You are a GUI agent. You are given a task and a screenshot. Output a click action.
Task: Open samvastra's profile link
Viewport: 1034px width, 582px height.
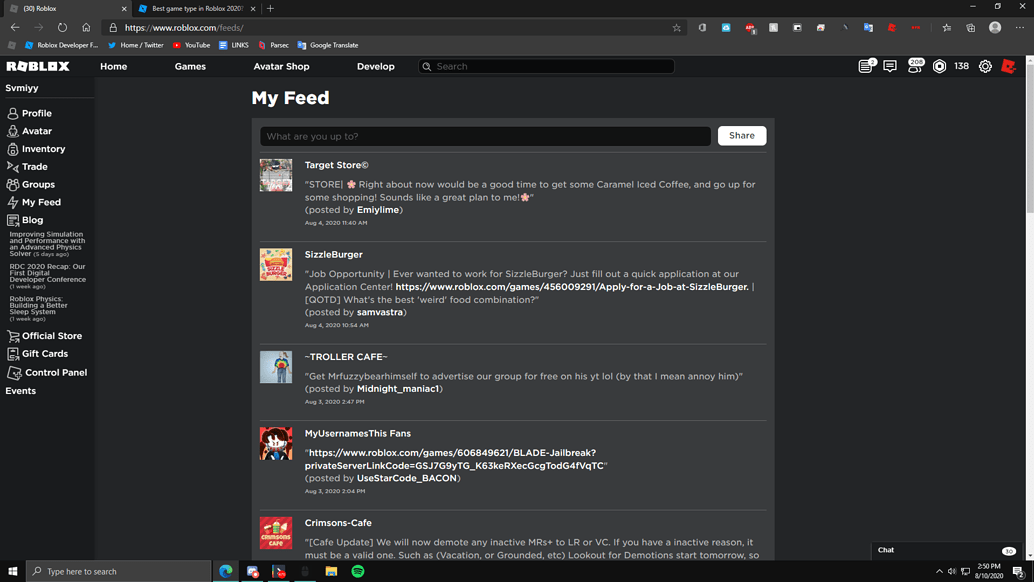coord(380,312)
